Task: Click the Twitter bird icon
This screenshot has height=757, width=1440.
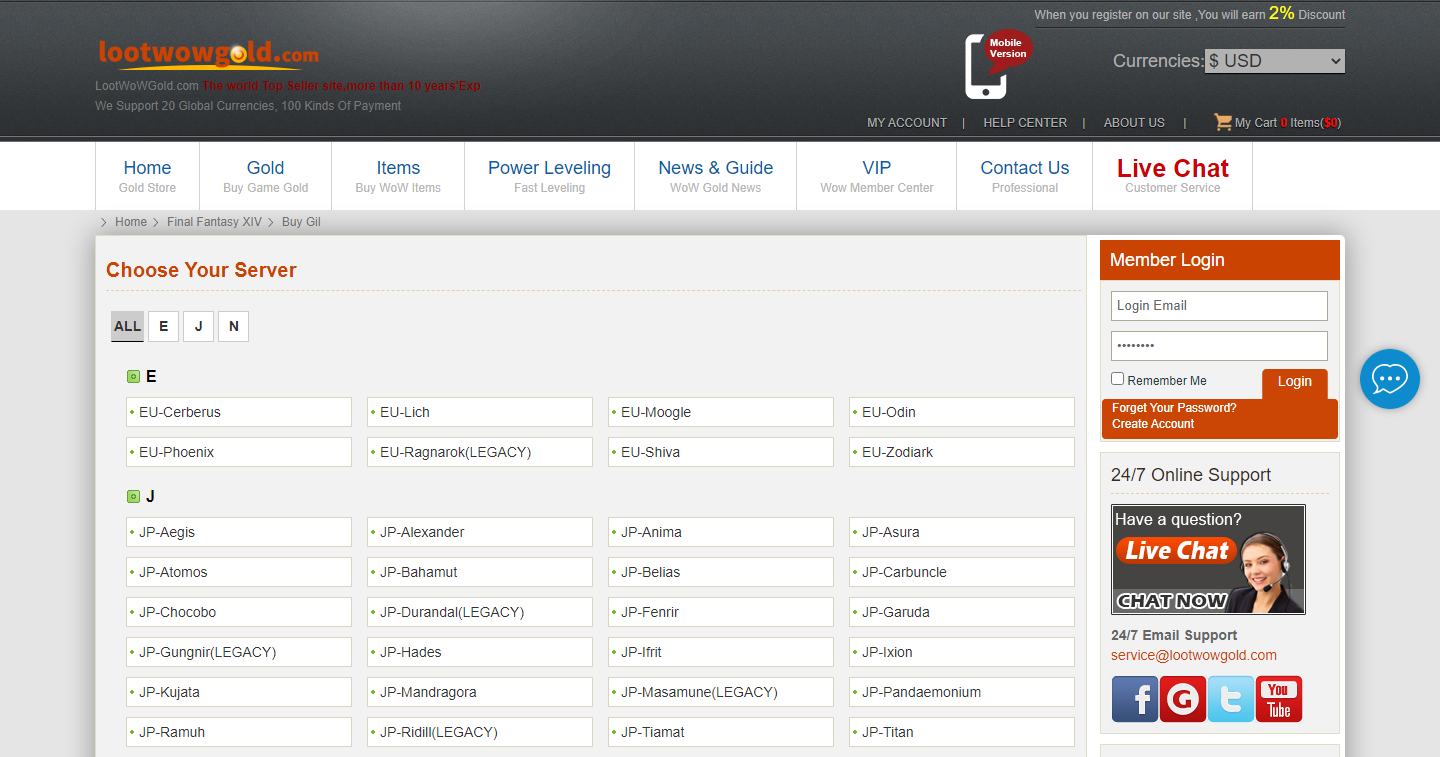Action: coord(1230,699)
